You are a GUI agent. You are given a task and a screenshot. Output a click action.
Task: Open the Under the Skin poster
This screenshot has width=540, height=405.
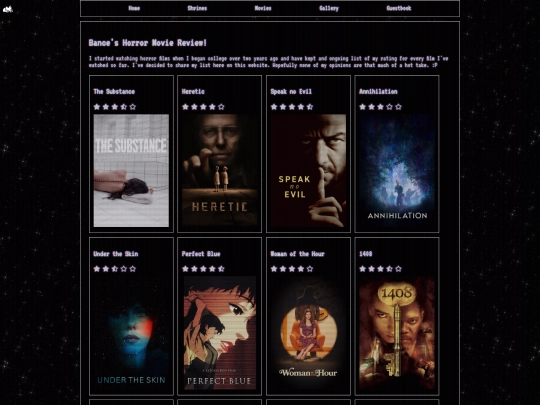(x=131, y=333)
